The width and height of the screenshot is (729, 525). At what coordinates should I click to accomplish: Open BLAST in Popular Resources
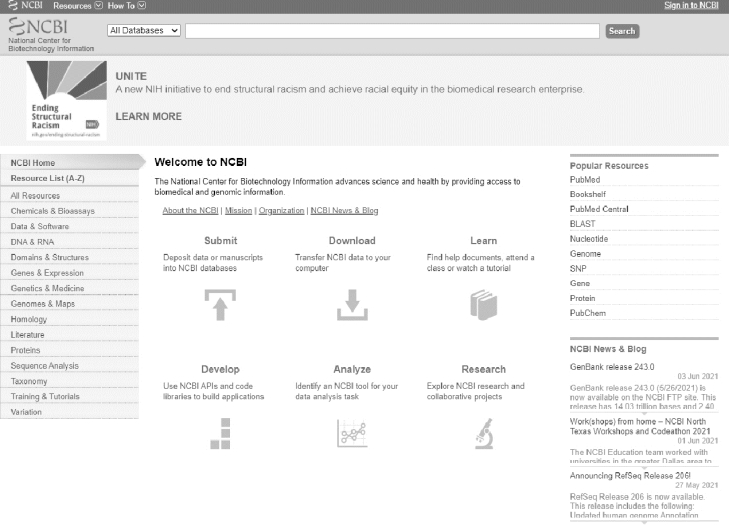tap(583, 224)
